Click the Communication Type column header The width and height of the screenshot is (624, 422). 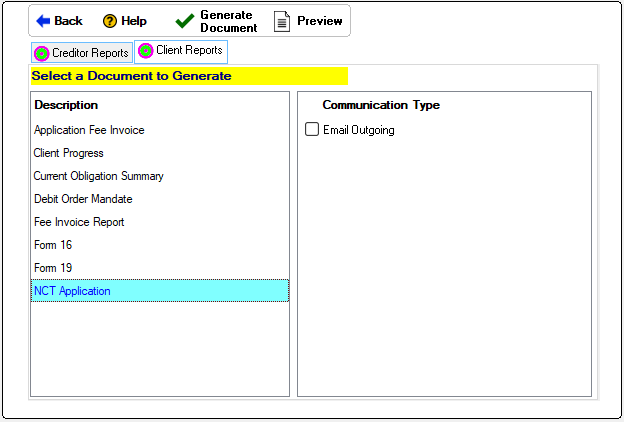pyautogui.click(x=381, y=105)
